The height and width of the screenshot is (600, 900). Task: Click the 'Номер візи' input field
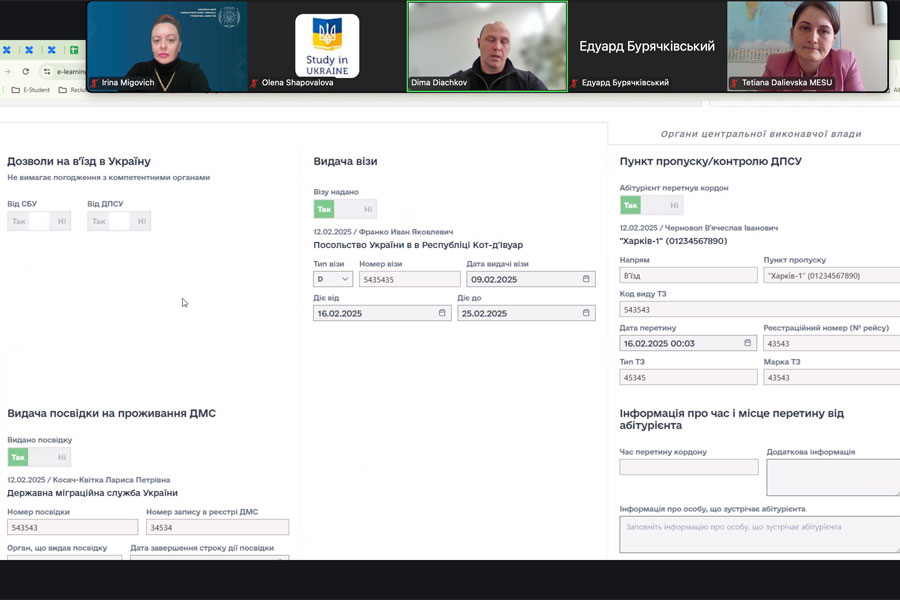click(409, 279)
